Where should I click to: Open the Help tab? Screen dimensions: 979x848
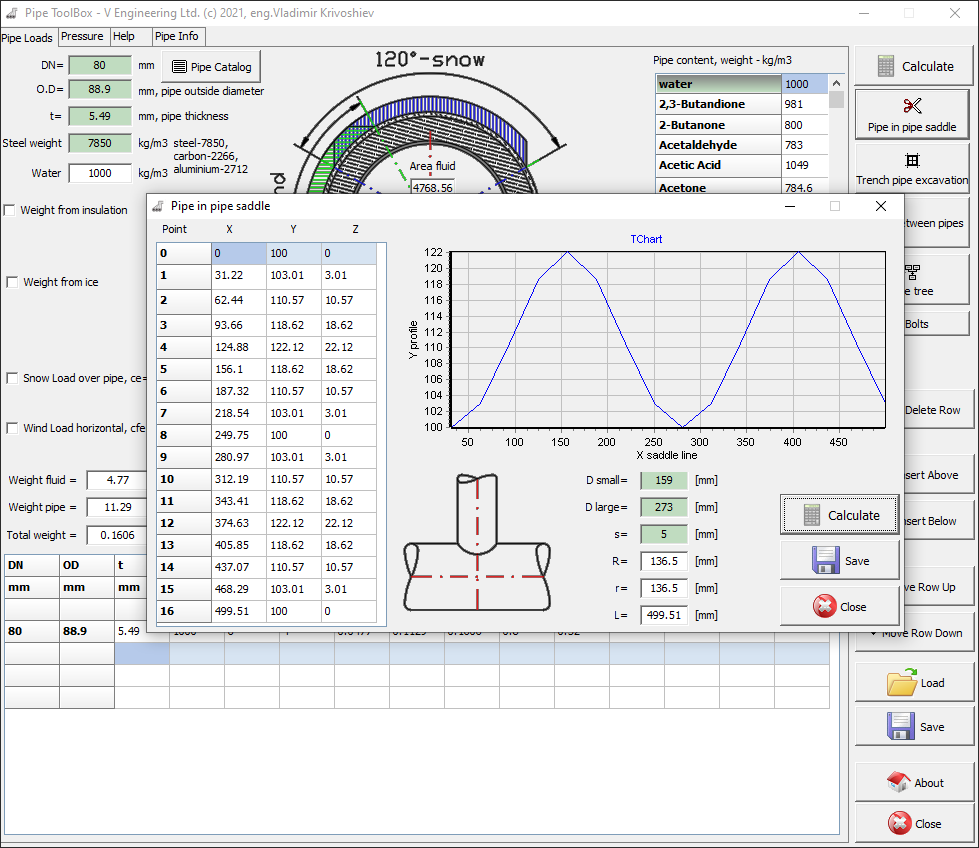point(124,36)
